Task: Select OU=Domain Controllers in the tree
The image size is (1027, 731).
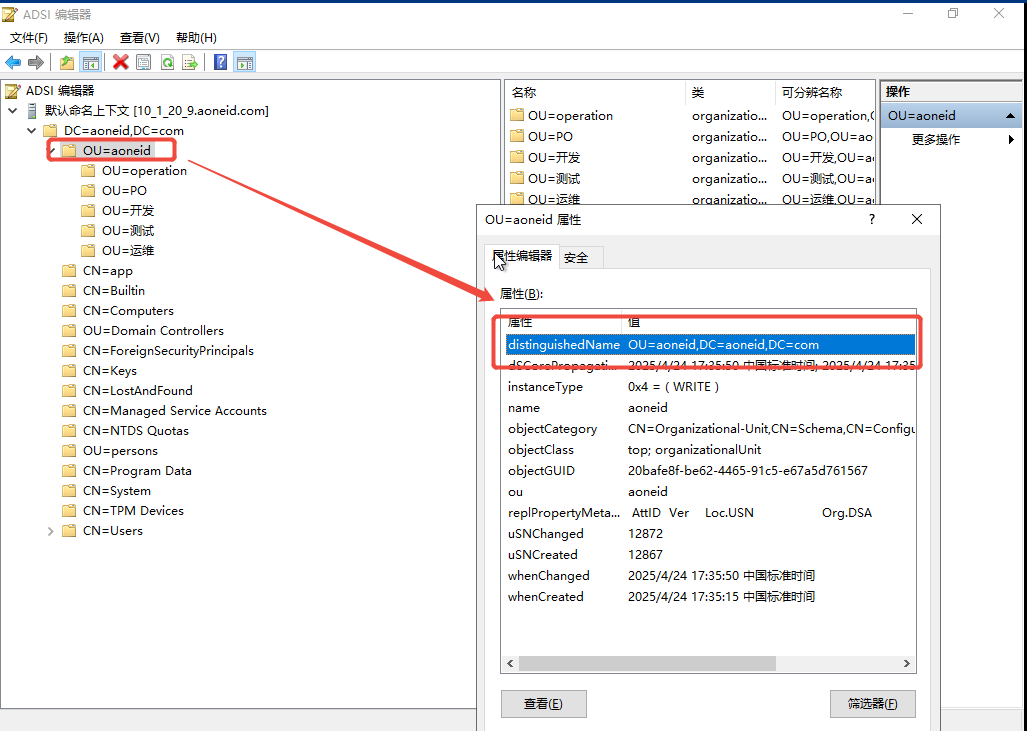Action: (x=153, y=331)
